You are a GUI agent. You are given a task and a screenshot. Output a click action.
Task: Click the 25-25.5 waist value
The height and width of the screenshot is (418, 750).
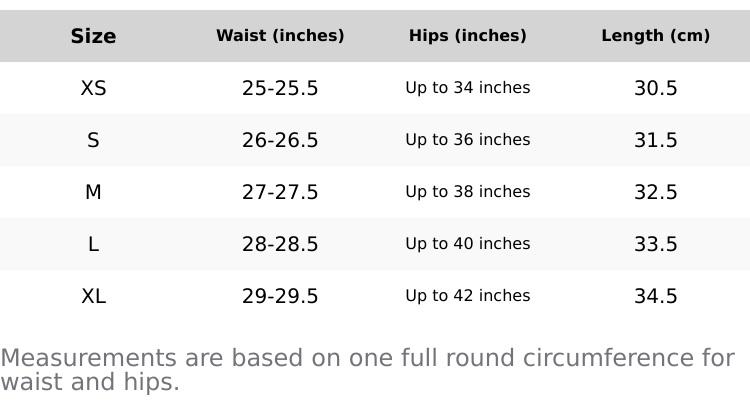(280, 88)
